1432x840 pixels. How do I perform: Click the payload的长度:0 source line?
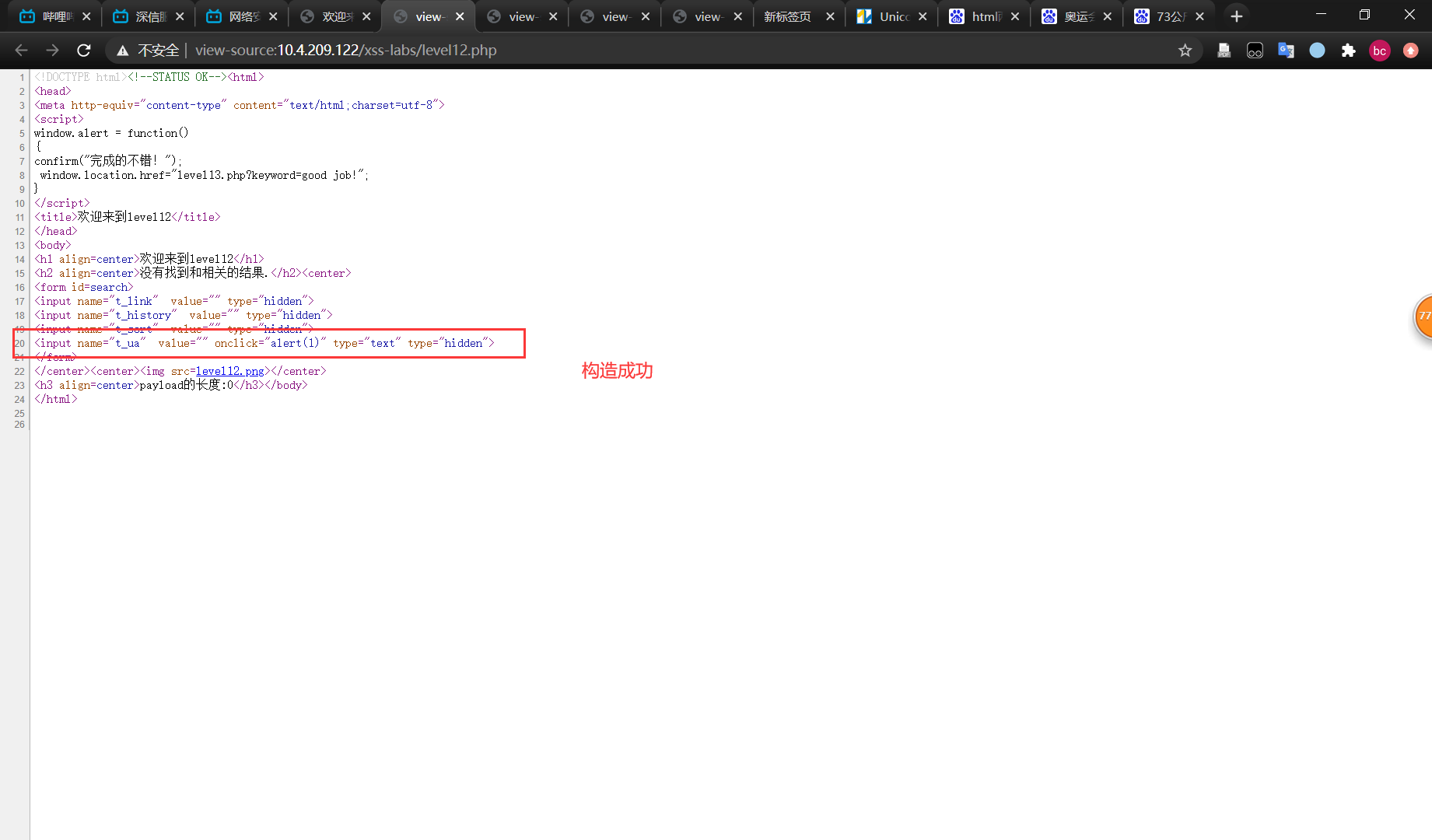pos(171,386)
